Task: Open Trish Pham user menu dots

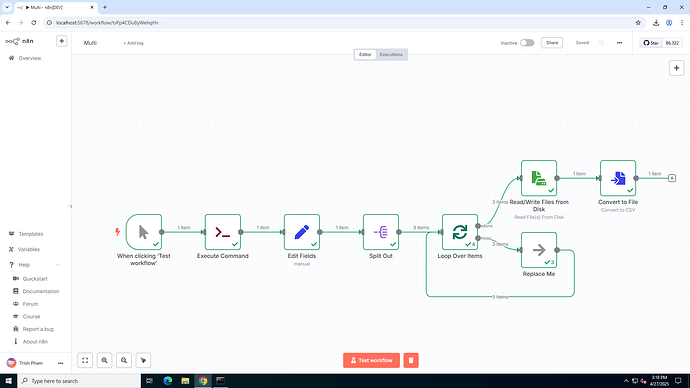Action: [x=61, y=363]
